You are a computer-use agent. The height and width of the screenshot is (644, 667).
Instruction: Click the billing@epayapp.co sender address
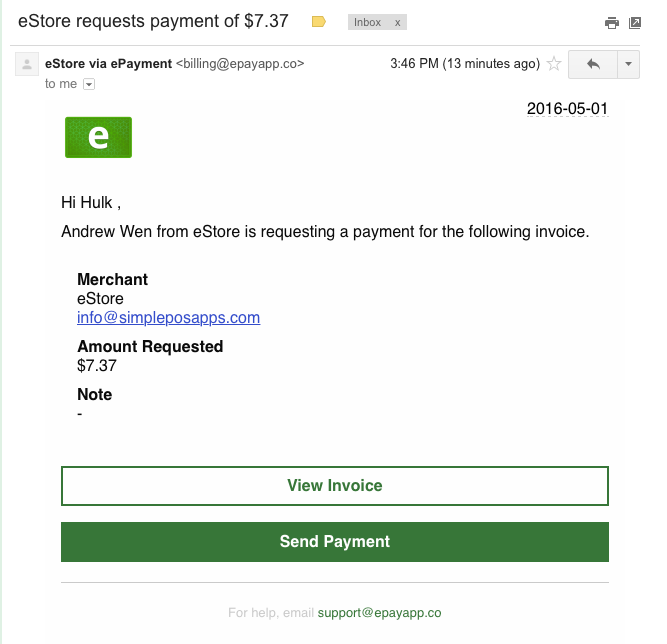click(x=240, y=64)
